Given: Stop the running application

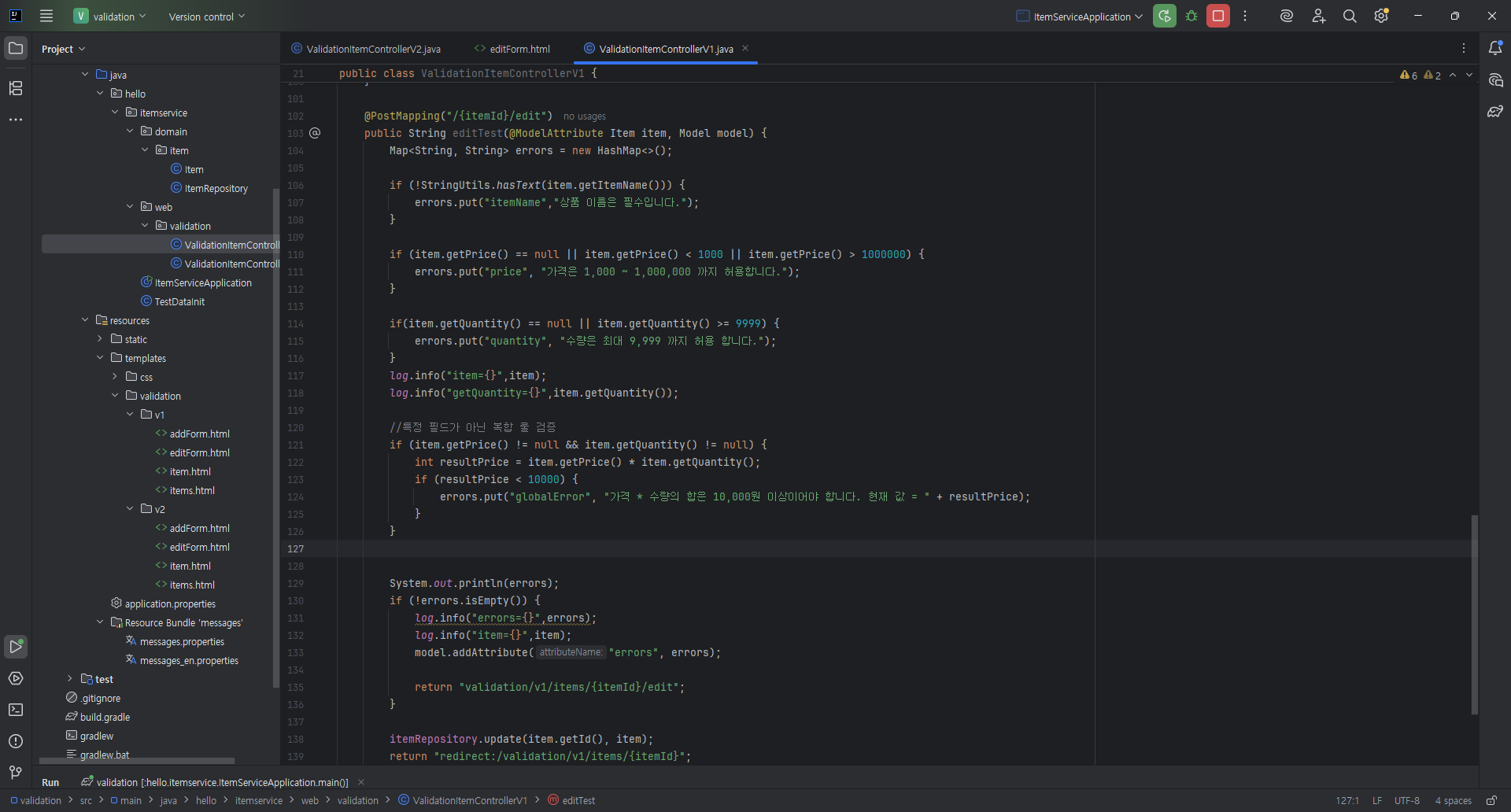Looking at the screenshot, I should [1218, 16].
